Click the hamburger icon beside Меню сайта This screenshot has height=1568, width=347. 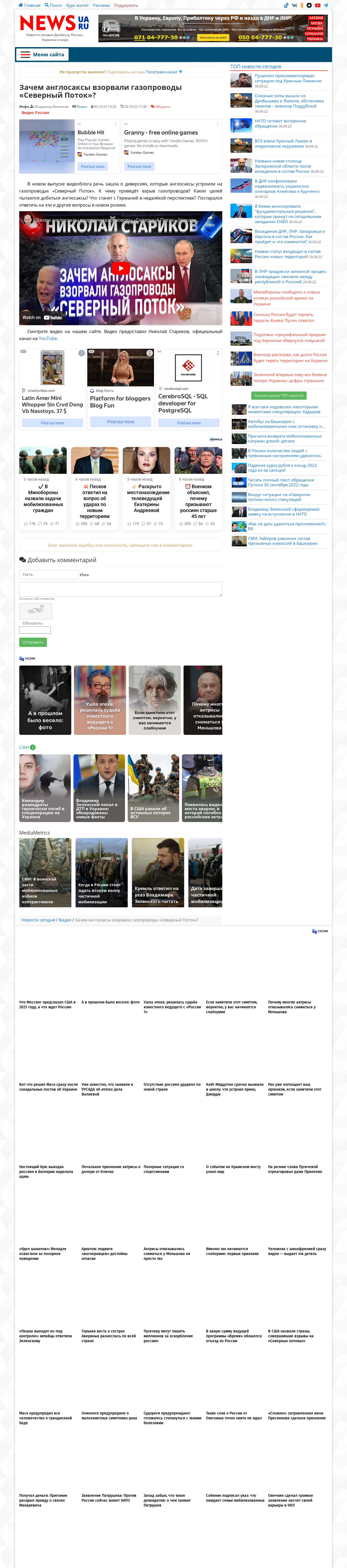coord(25,55)
